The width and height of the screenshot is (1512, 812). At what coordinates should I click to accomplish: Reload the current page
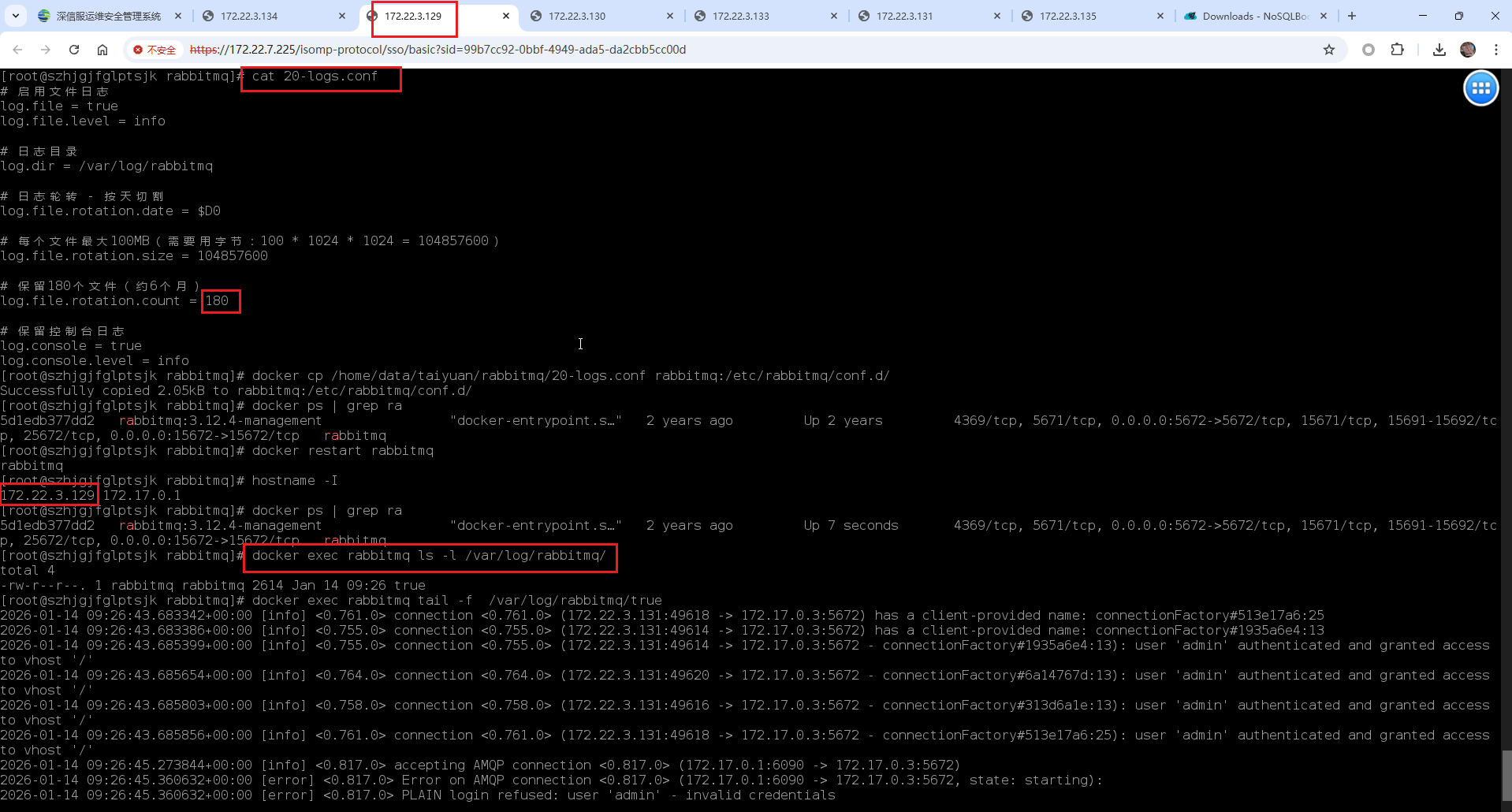[74, 50]
